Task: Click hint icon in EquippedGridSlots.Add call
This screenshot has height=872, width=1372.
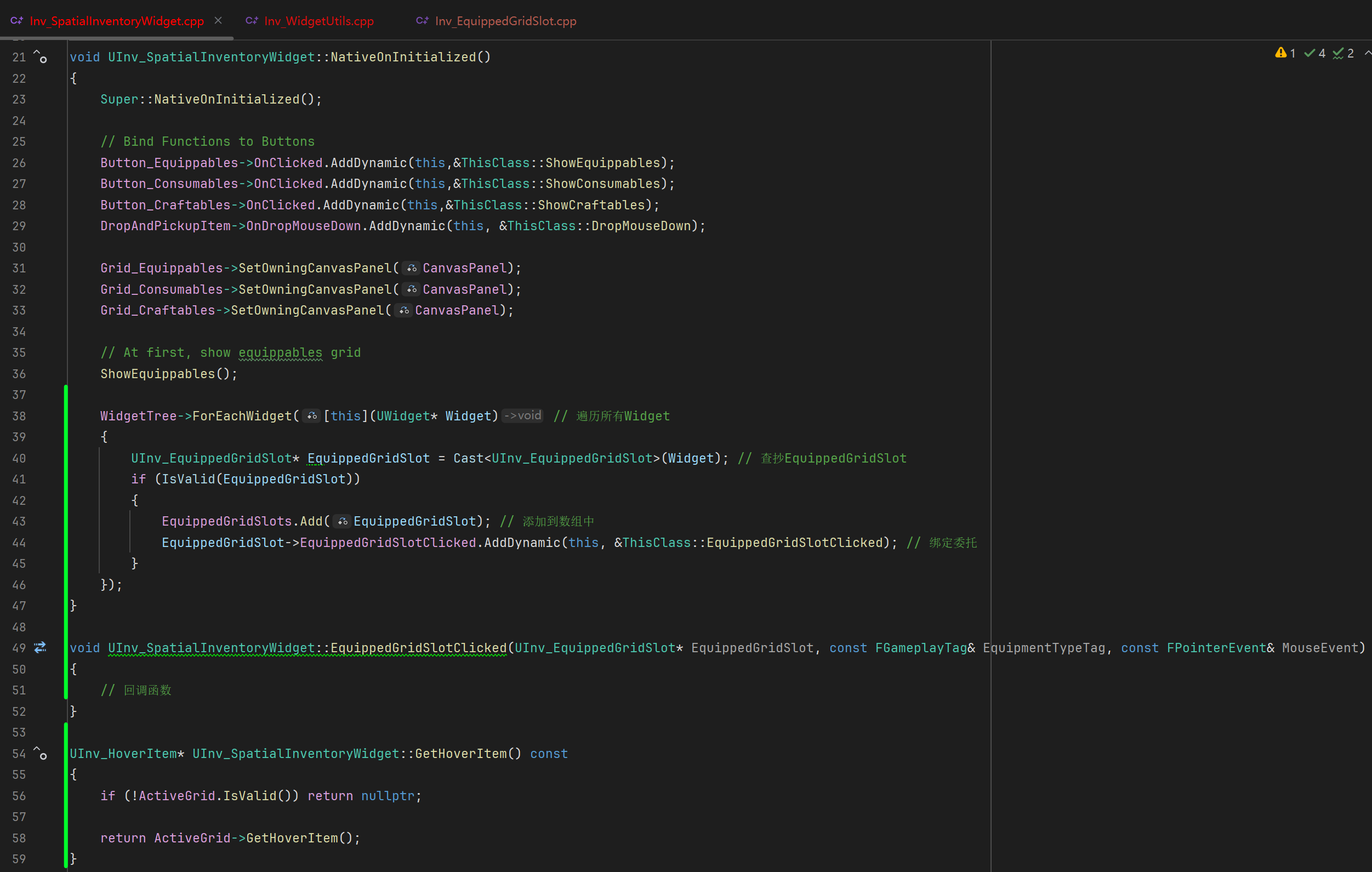Action: click(x=342, y=522)
